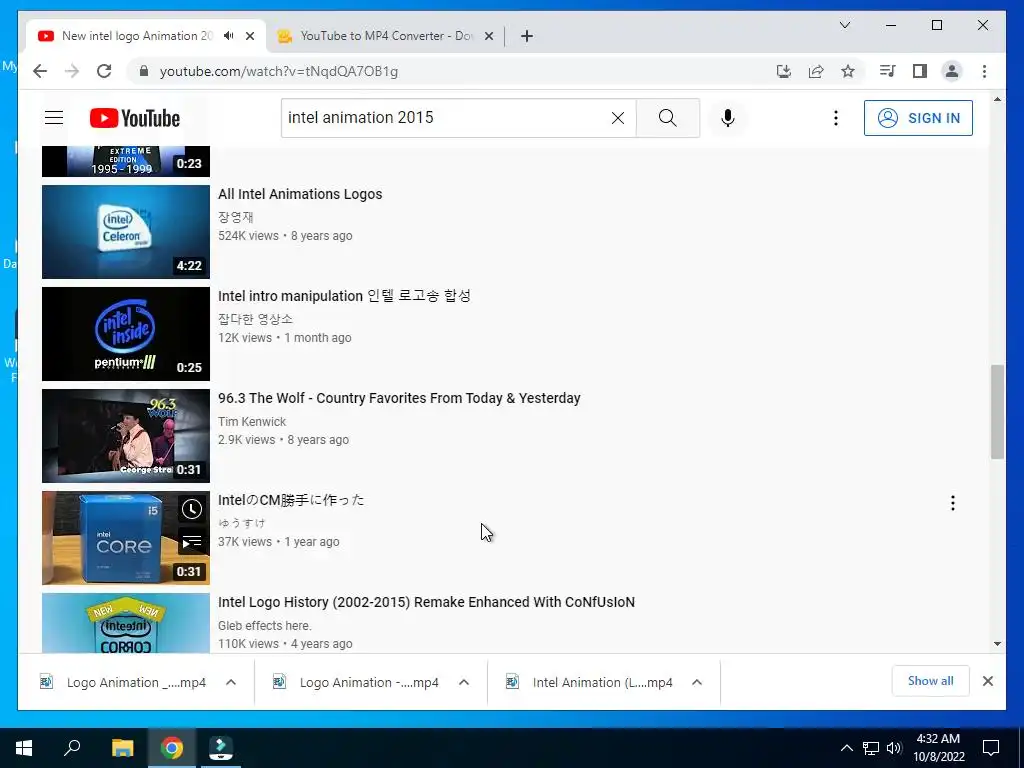This screenshot has height=768, width=1024.
Task: Open the YouTube guide hamburger menu
Action: coord(54,118)
